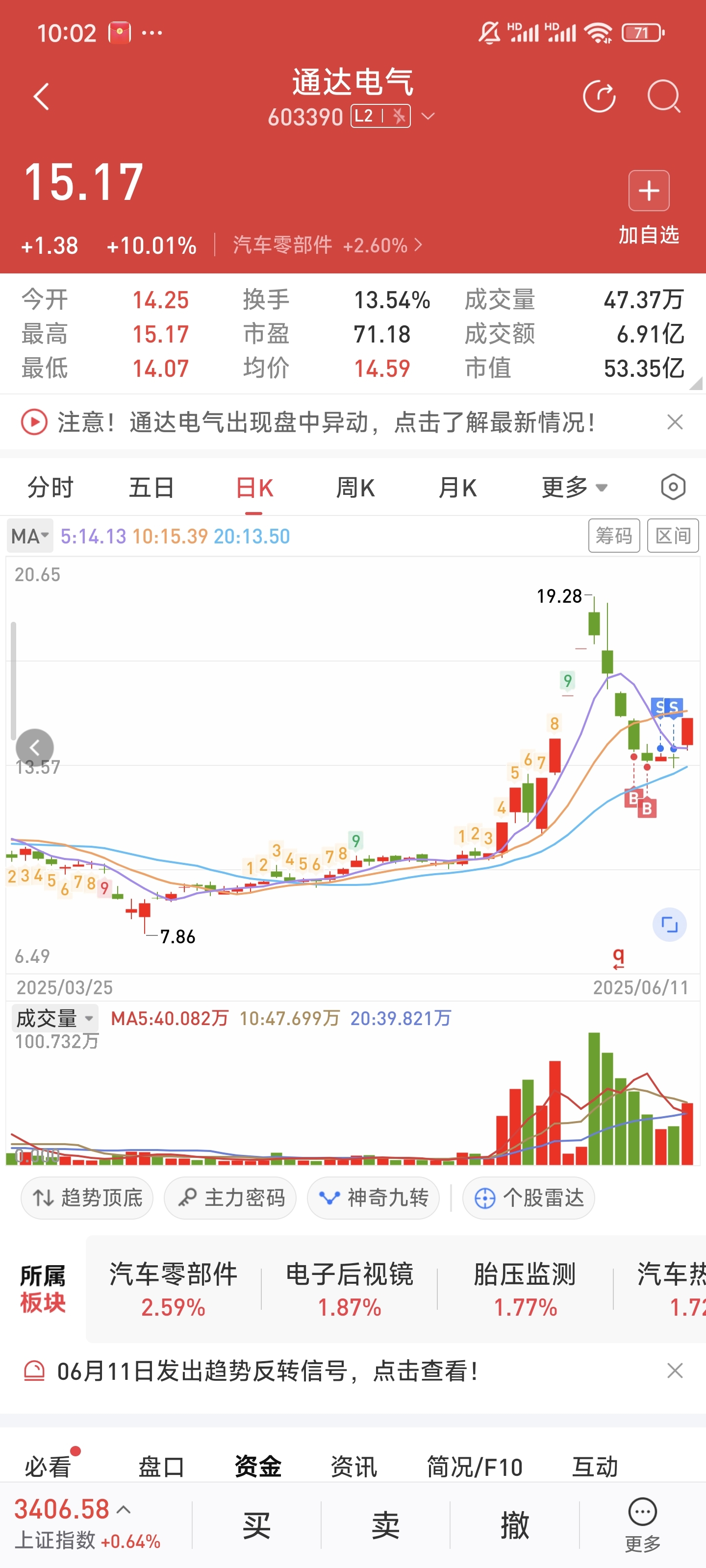
Task: View the 06月11日 趋势反转信号 alert
Action: click(267, 1371)
